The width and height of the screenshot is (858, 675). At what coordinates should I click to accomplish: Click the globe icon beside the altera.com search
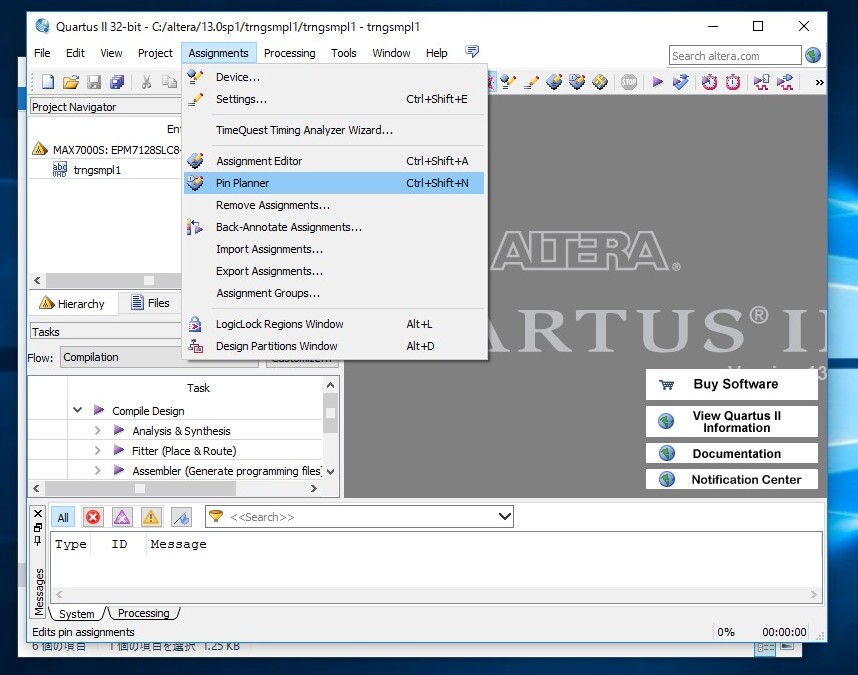[813, 55]
